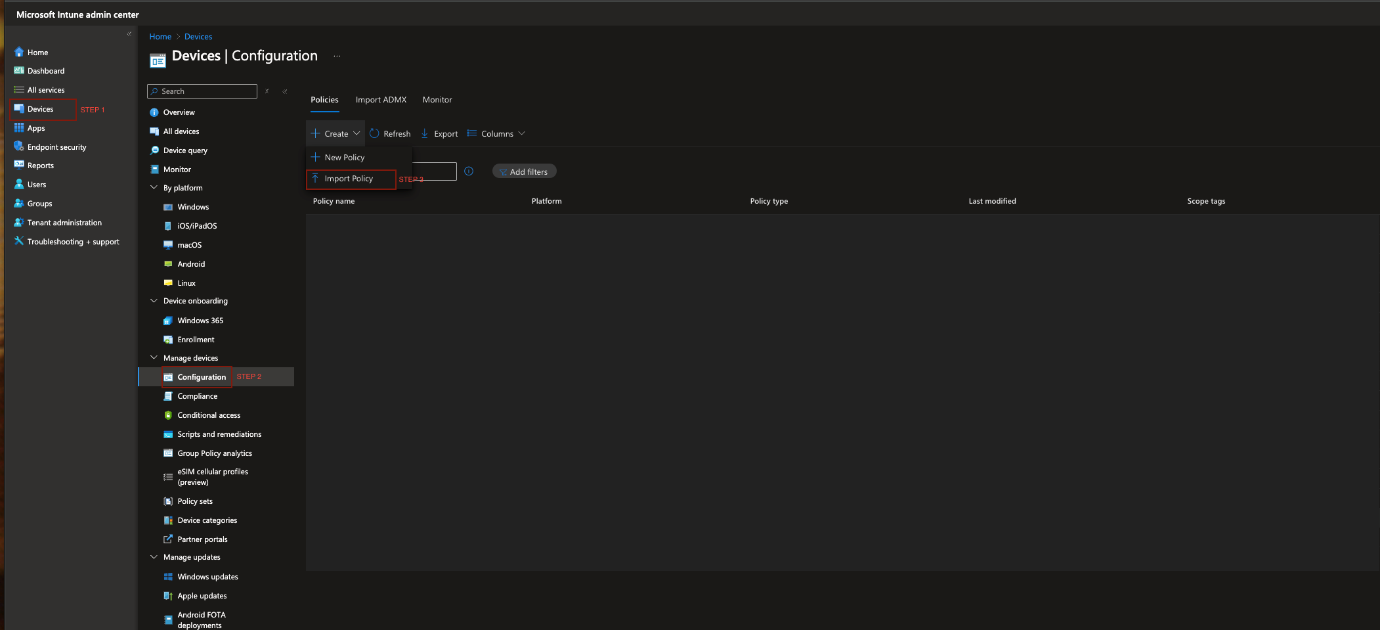Click the Device query icon
Screen dimensions: 1380x630
[154, 150]
